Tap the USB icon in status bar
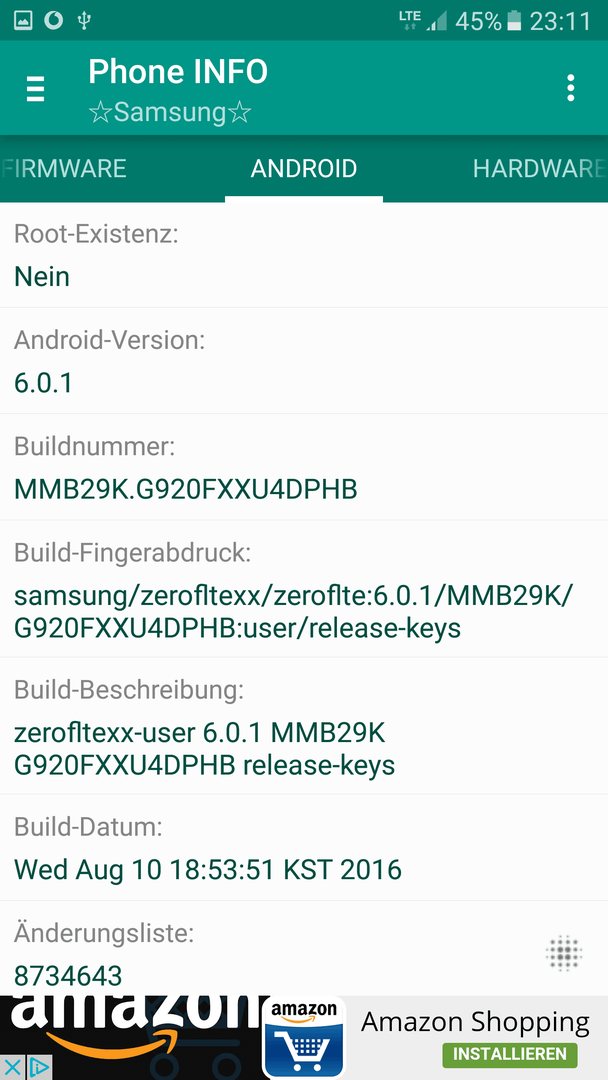608x1080 pixels. pos(84,21)
